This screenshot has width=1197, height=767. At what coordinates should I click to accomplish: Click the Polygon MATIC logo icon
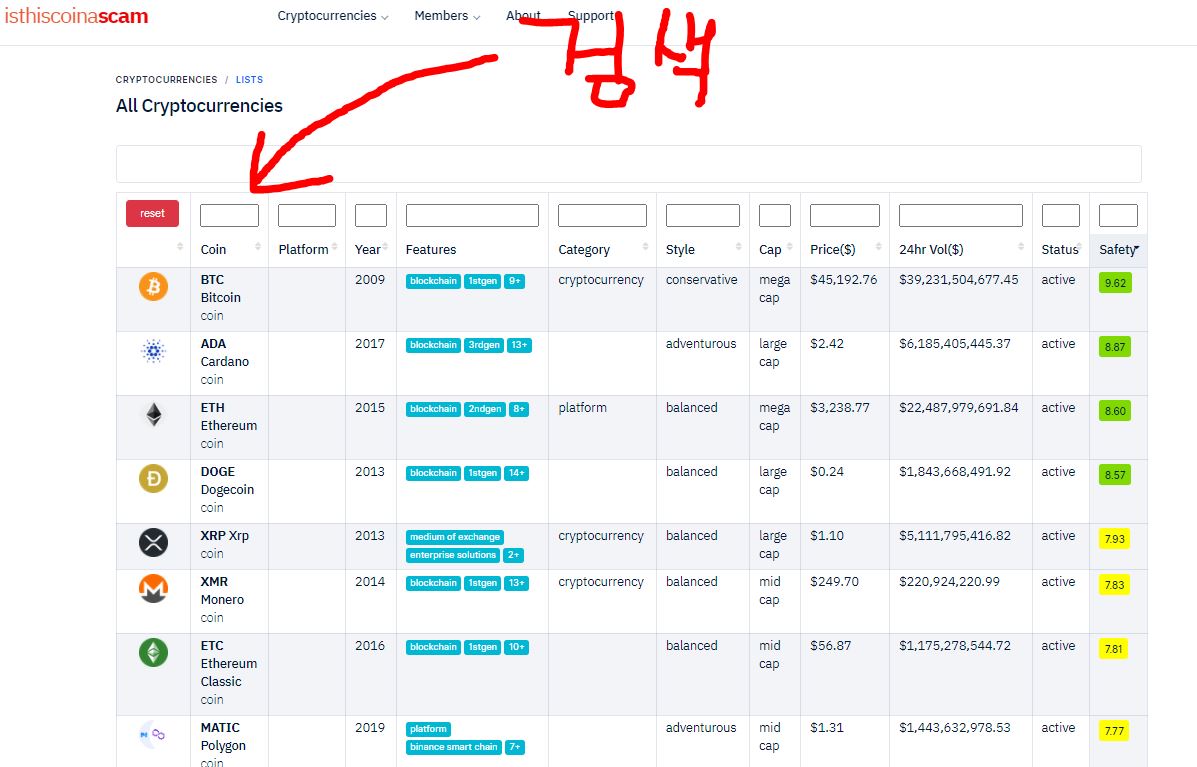click(x=153, y=735)
